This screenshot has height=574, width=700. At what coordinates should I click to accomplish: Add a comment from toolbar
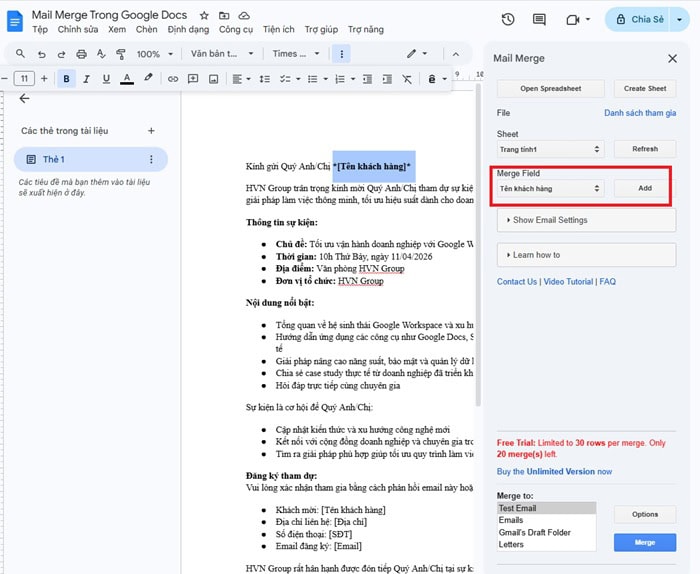pyautogui.click(x=193, y=79)
